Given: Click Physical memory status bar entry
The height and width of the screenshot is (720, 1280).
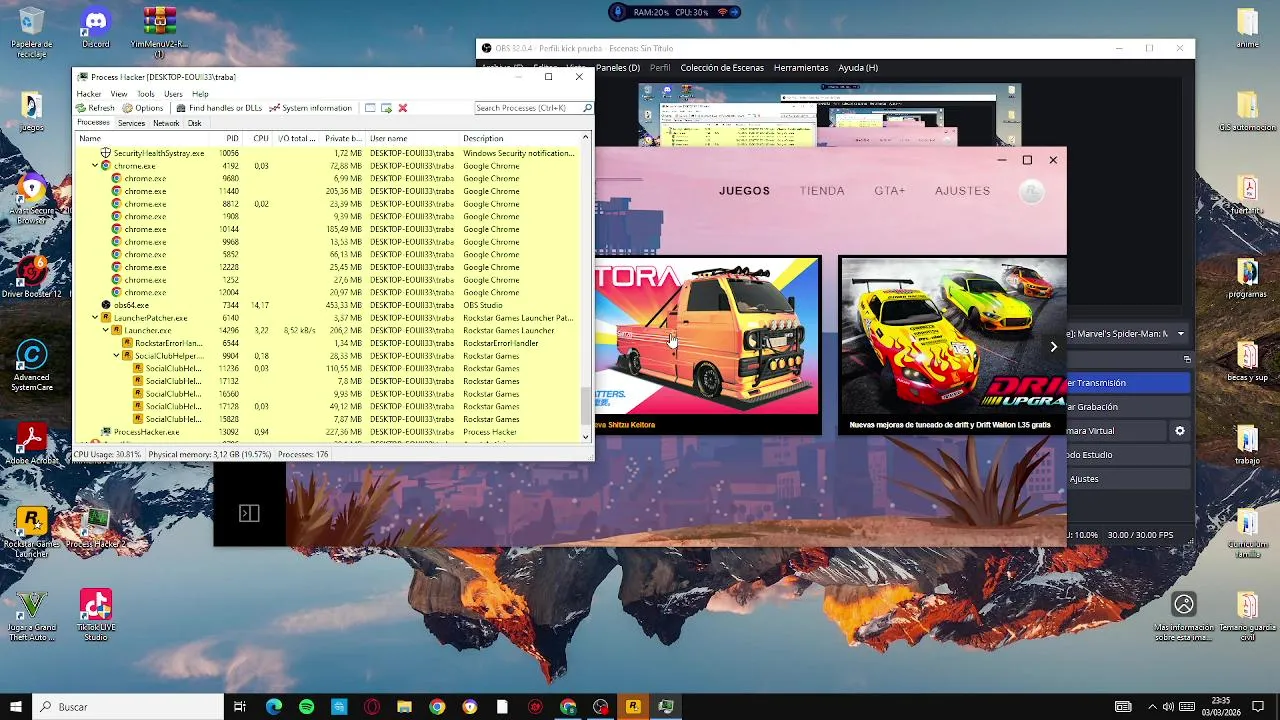Looking at the screenshot, I should tap(209, 454).
